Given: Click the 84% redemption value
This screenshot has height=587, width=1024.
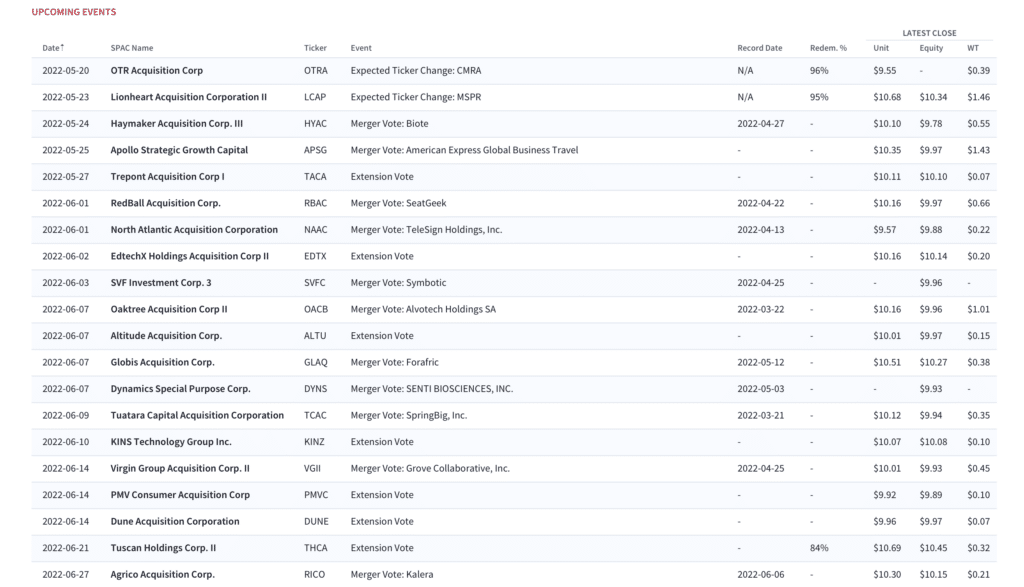Looking at the screenshot, I should pyautogui.click(x=819, y=548).
